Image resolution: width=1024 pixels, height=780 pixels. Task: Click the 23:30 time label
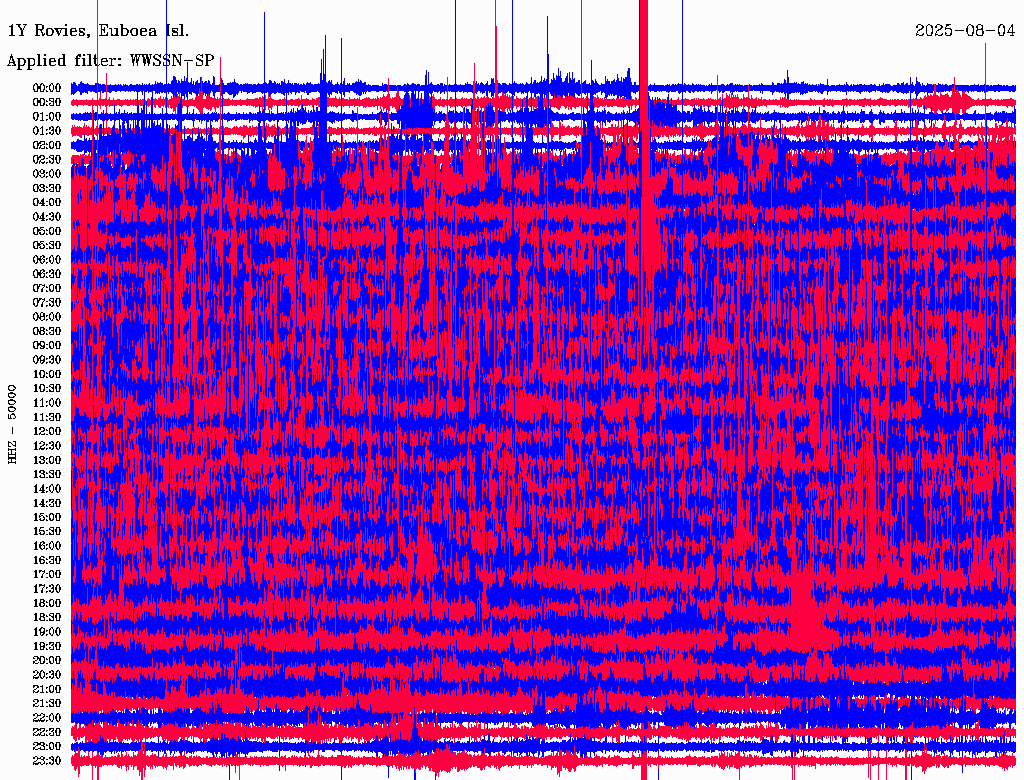(x=47, y=760)
